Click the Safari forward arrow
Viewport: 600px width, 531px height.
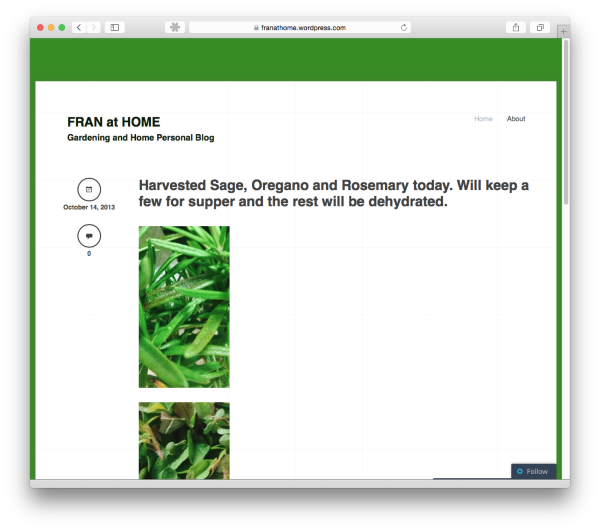pos(93,28)
